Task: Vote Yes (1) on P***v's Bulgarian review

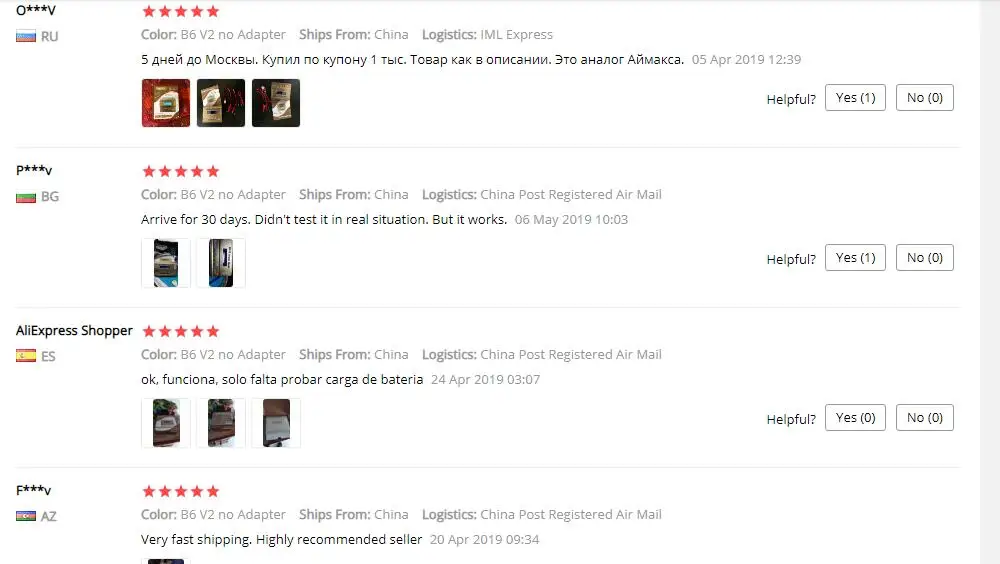Action: tap(855, 258)
